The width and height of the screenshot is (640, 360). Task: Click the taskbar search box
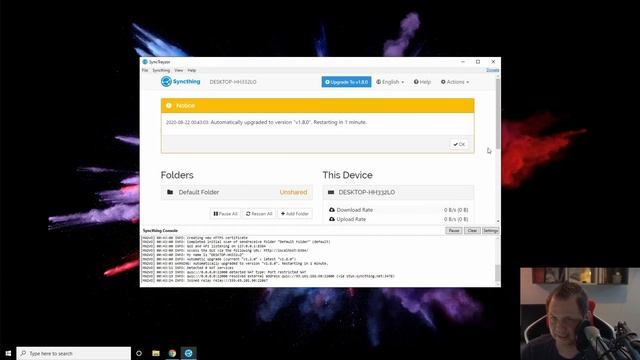tap(74, 353)
